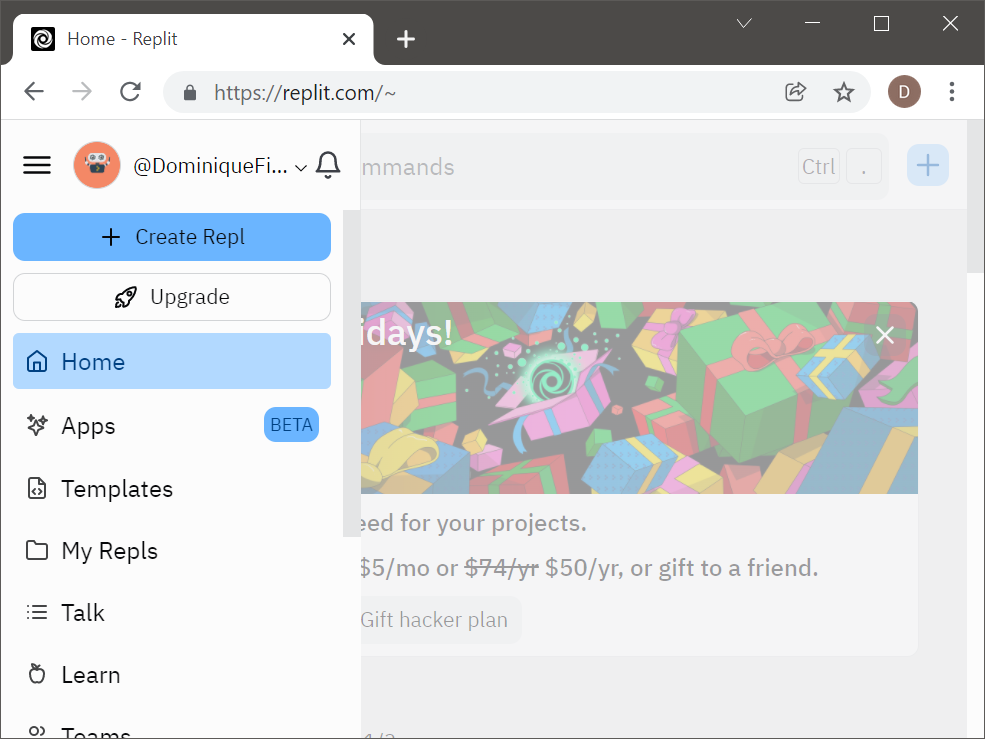Open notifications via the bell icon

[x=328, y=165]
